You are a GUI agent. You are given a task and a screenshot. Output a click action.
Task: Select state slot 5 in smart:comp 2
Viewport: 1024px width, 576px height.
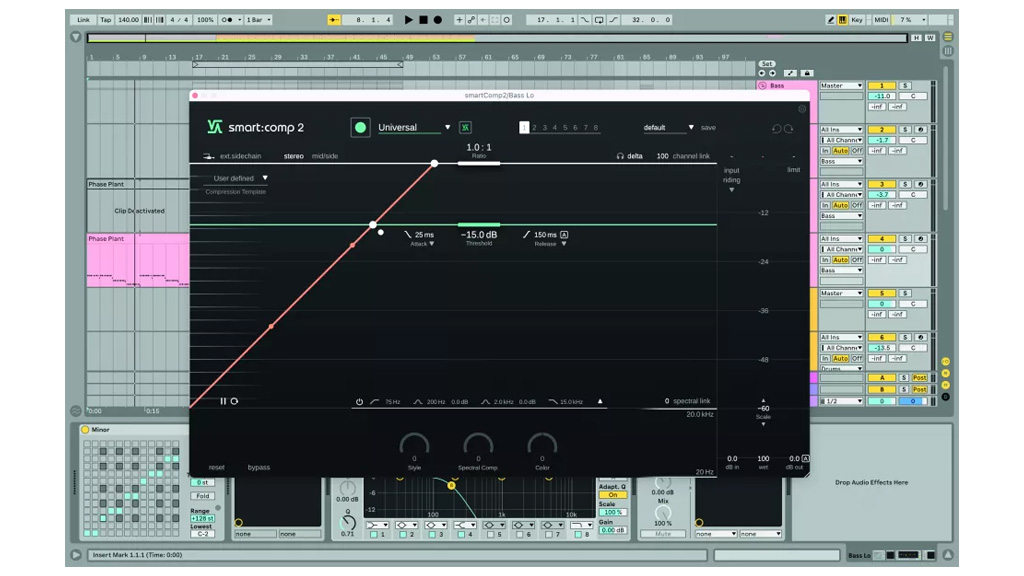(x=565, y=127)
